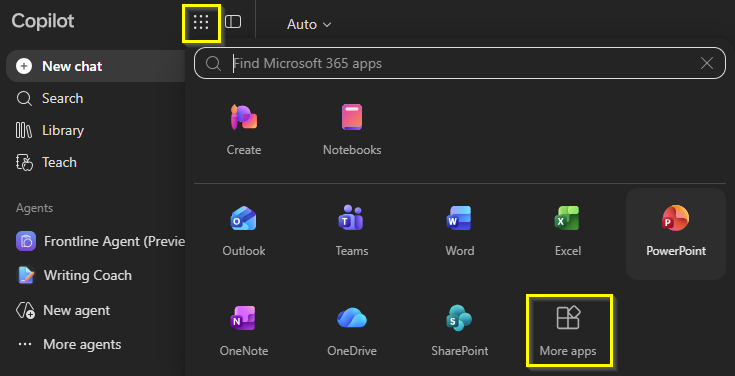The width and height of the screenshot is (735, 376).
Task: Launch SharePoint from the app grid
Action: pyautogui.click(x=459, y=331)
